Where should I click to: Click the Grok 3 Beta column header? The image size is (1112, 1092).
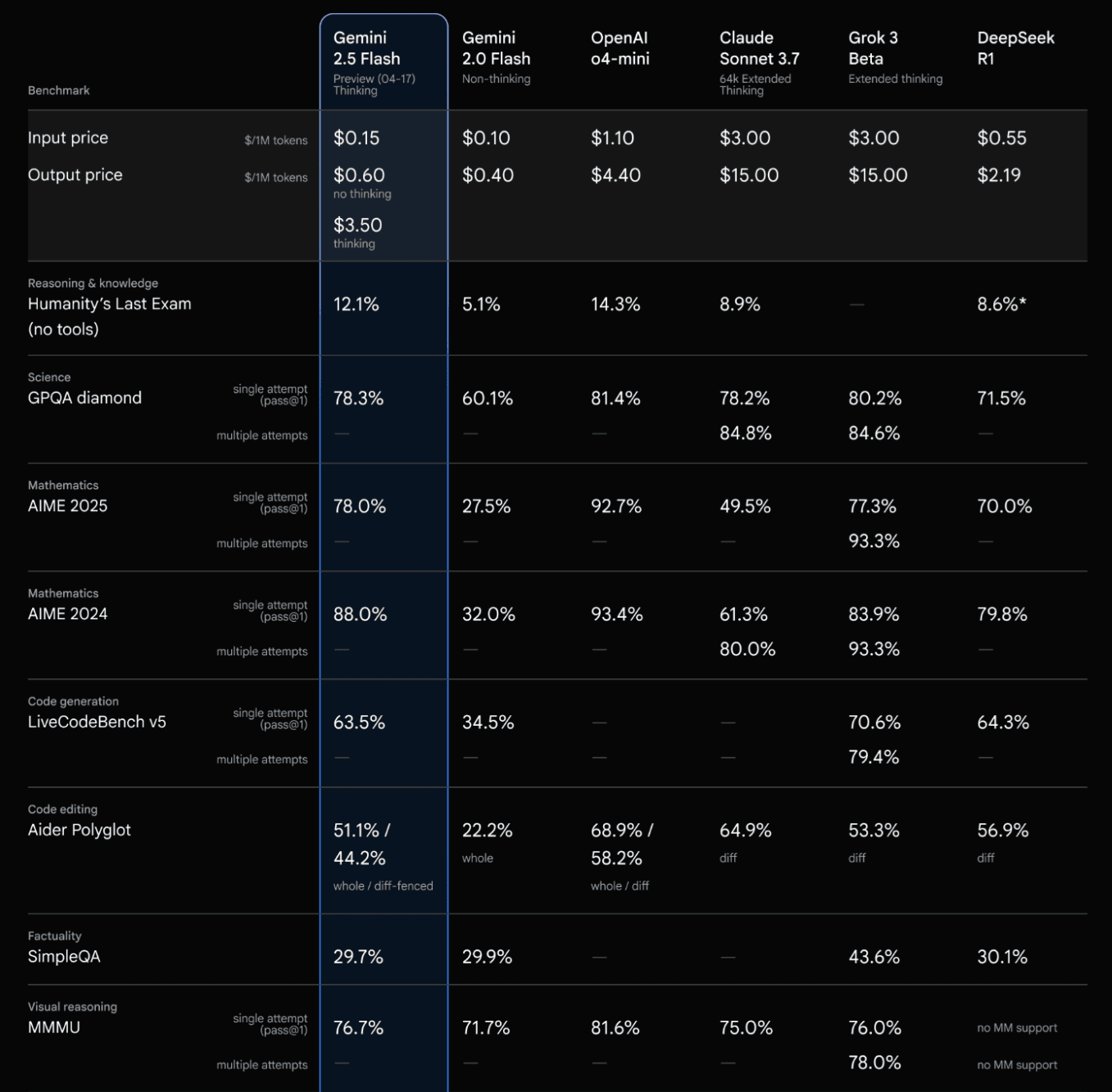(x=873, y=48)
